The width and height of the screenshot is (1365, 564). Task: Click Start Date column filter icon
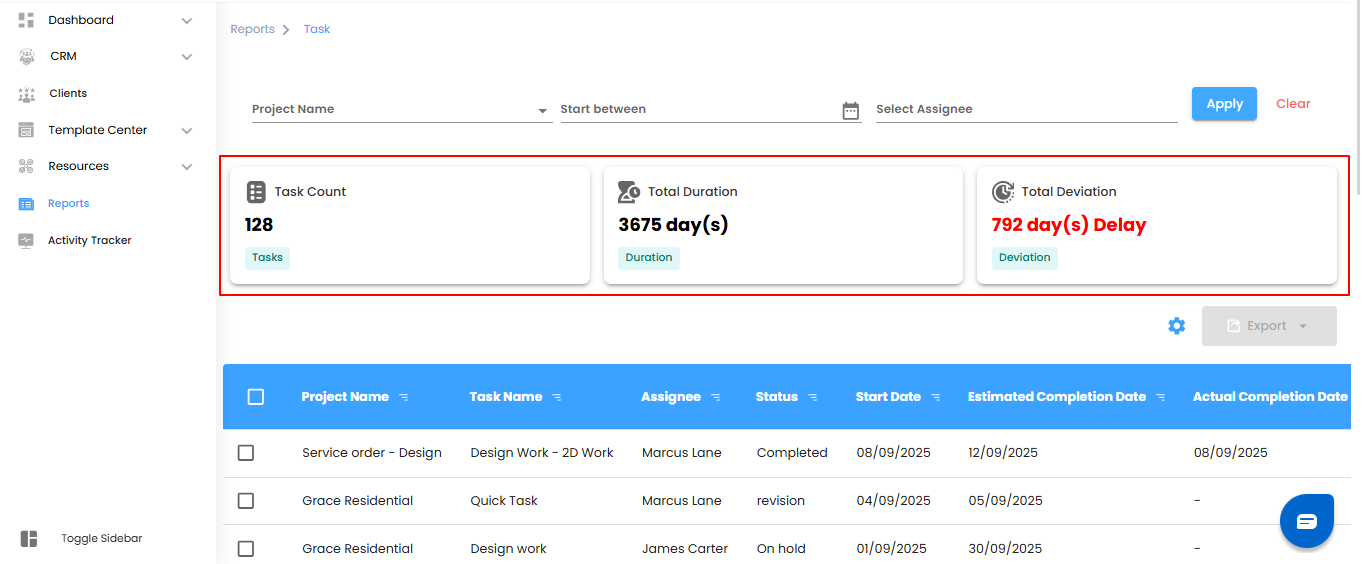click(x=936, y=398)
